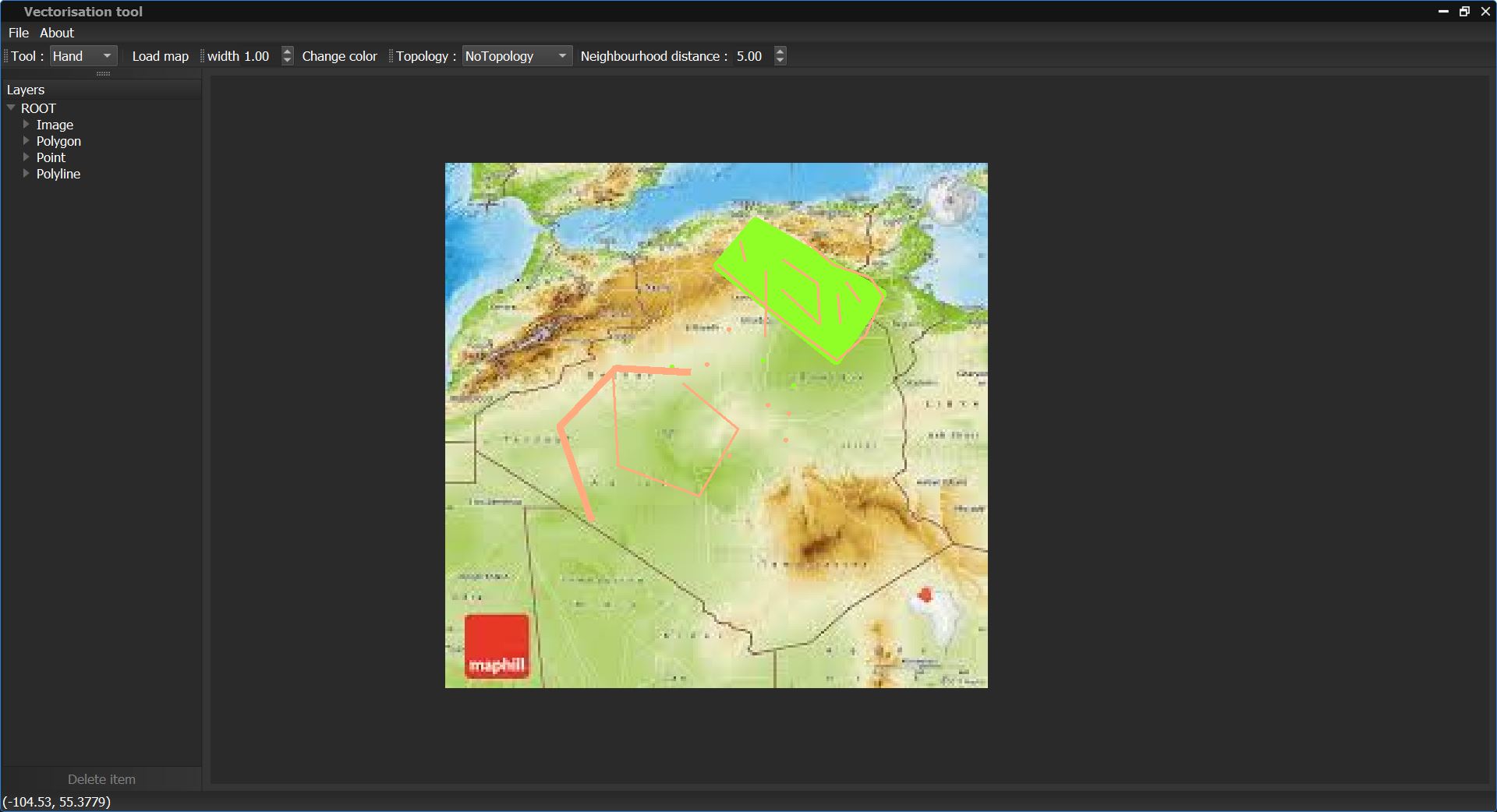Increase width with the up arrow
The height and width of the screenshot is (812, 1497).
point(288,51)
